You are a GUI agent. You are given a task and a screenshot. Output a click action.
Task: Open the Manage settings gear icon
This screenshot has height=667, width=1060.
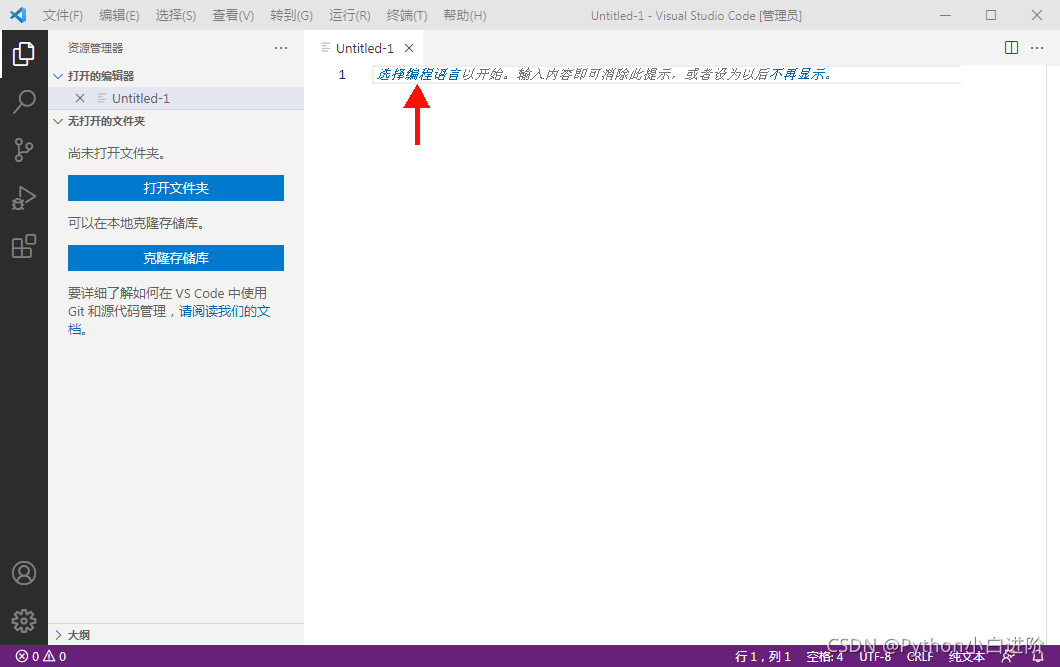24,620
